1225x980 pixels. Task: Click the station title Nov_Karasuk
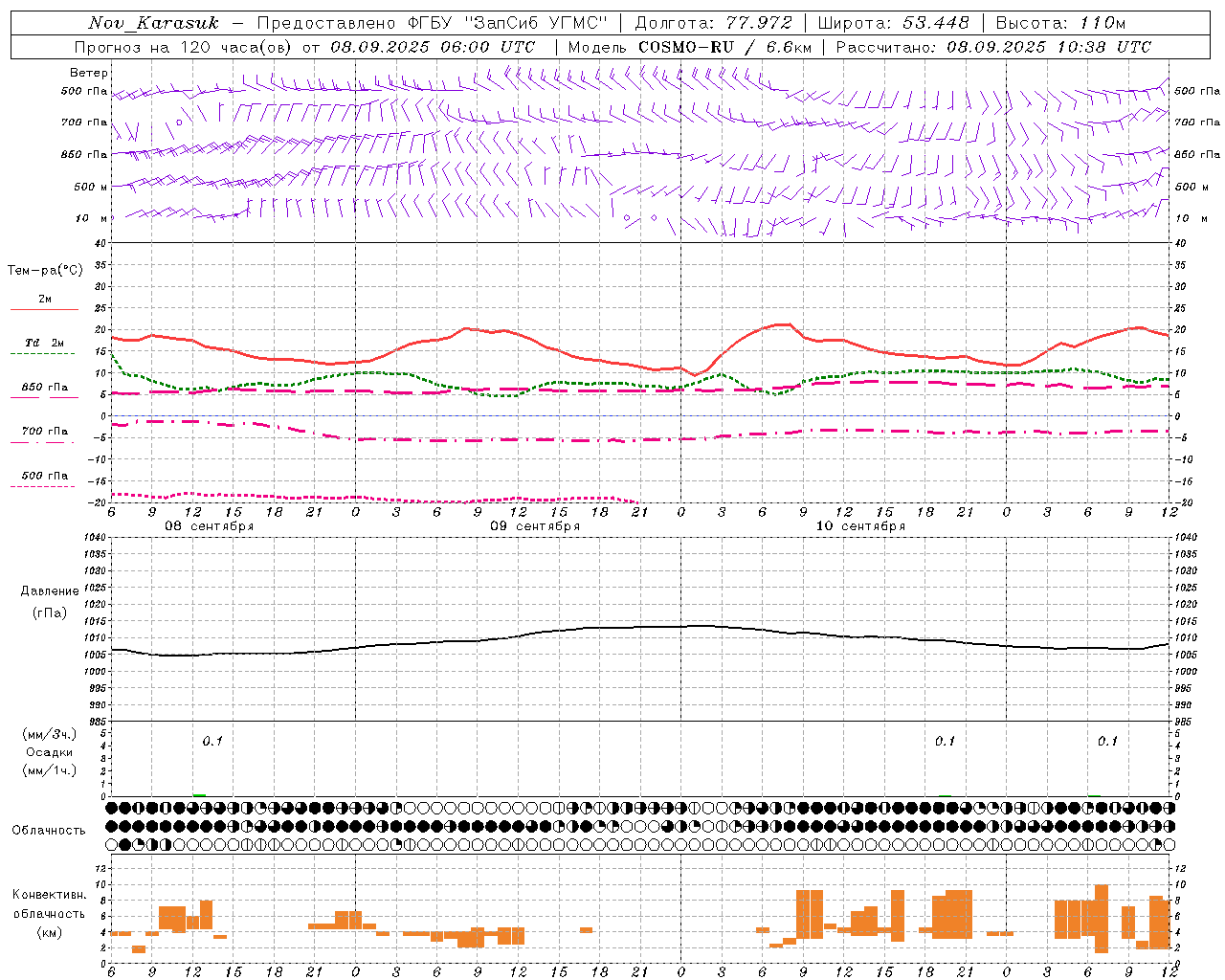coord(153,23)
